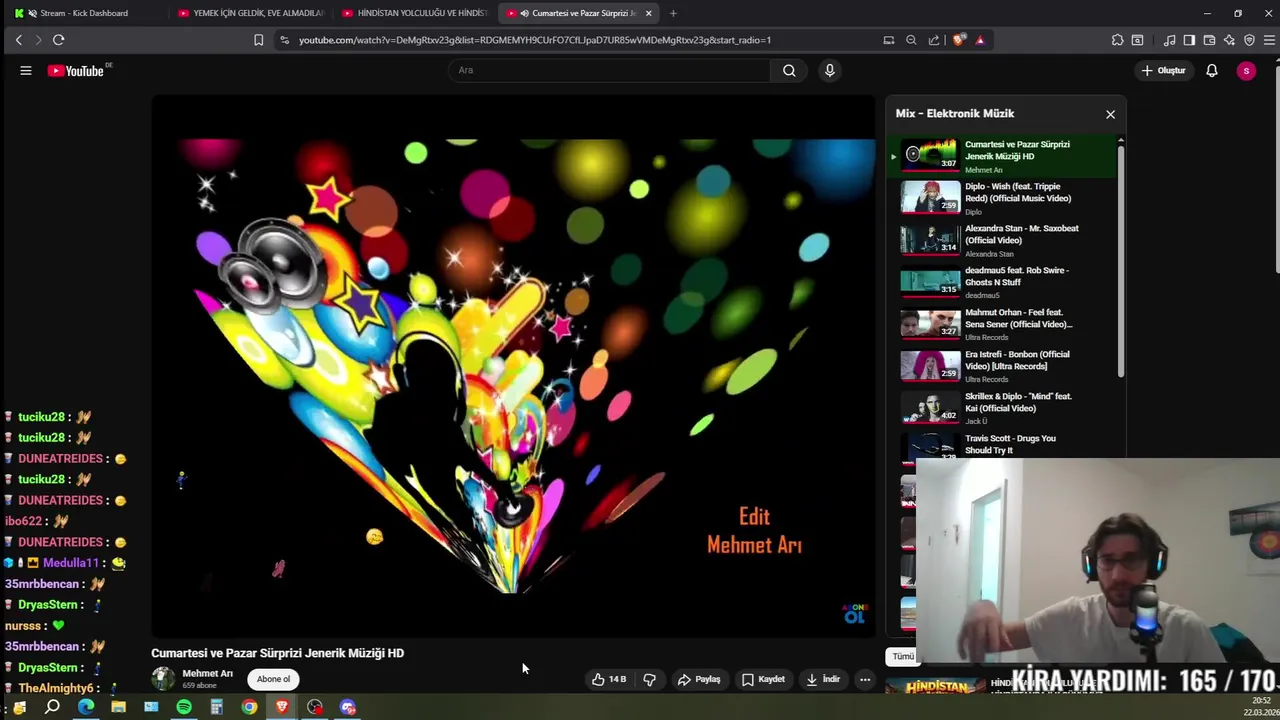Viewport: 1280px width, 720px height.
Task: Close the Cumartesi ve Pazar Sürprizi tab
Action: point(648,13)
